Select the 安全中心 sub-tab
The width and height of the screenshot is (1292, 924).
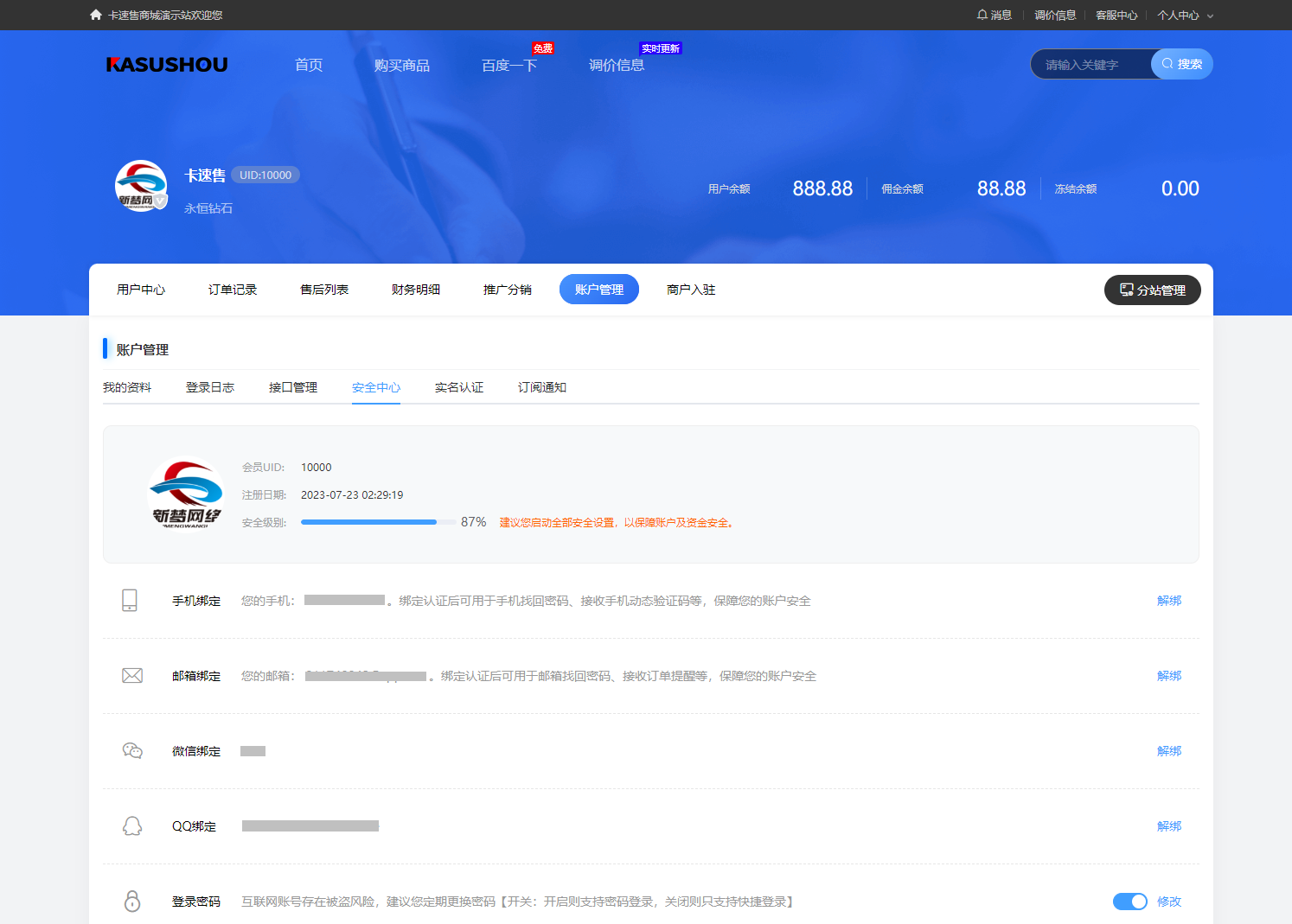(376, 387)
